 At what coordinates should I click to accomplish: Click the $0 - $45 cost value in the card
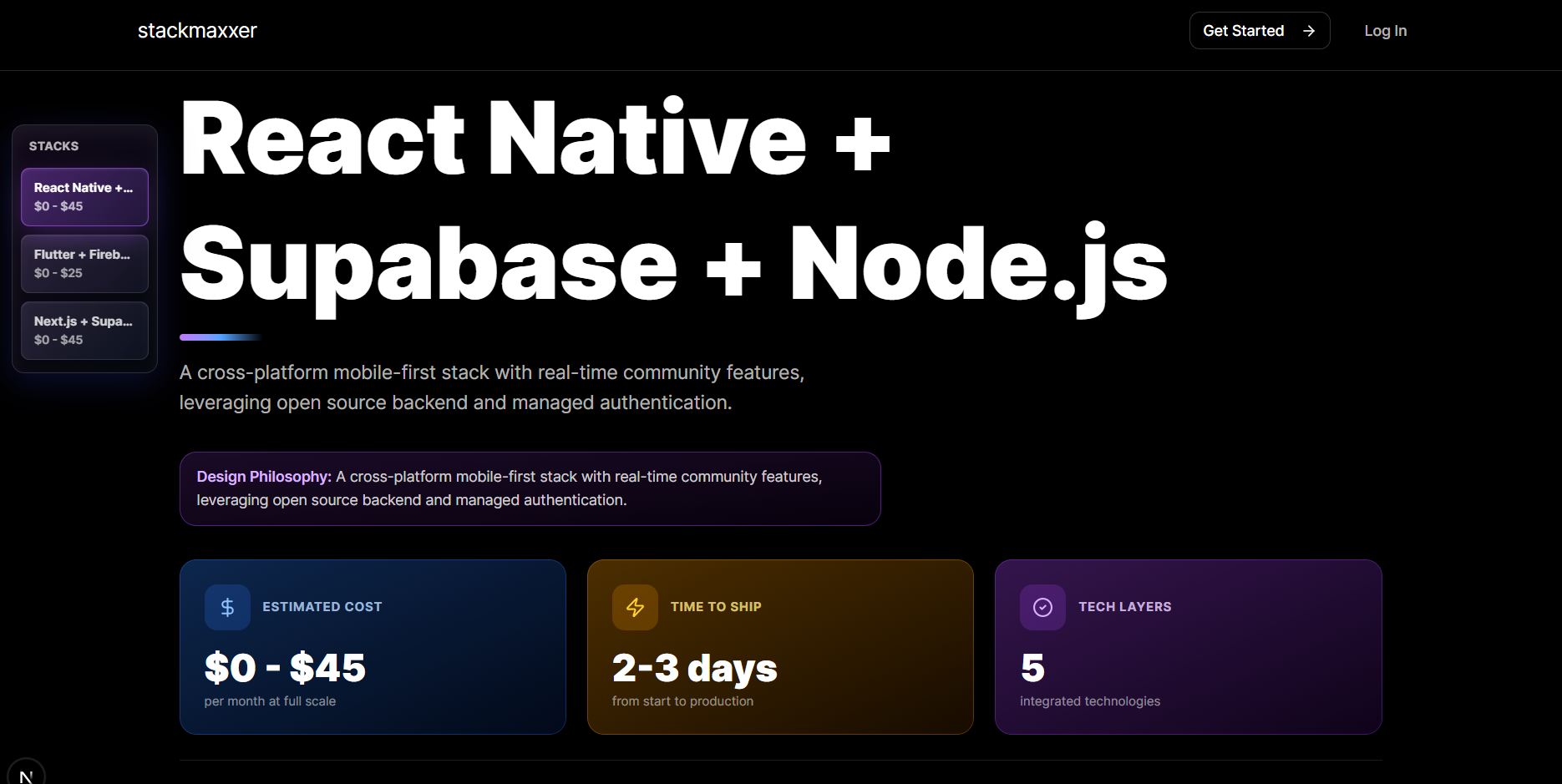coord(285,668)
